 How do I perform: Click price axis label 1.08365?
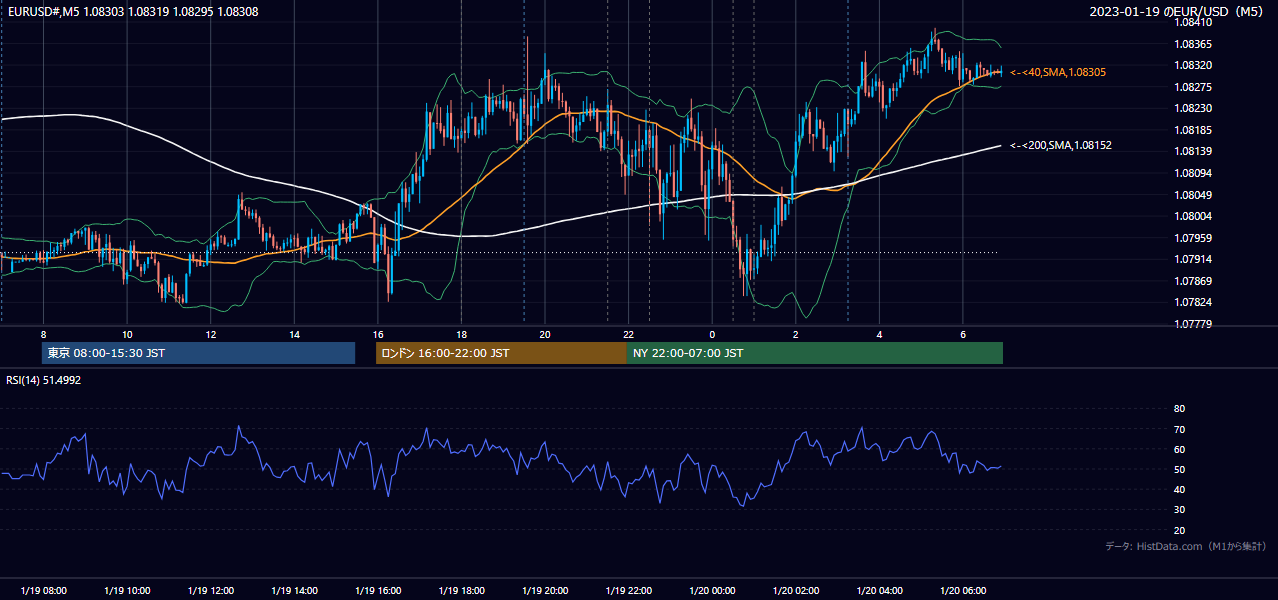(1192, 44)
